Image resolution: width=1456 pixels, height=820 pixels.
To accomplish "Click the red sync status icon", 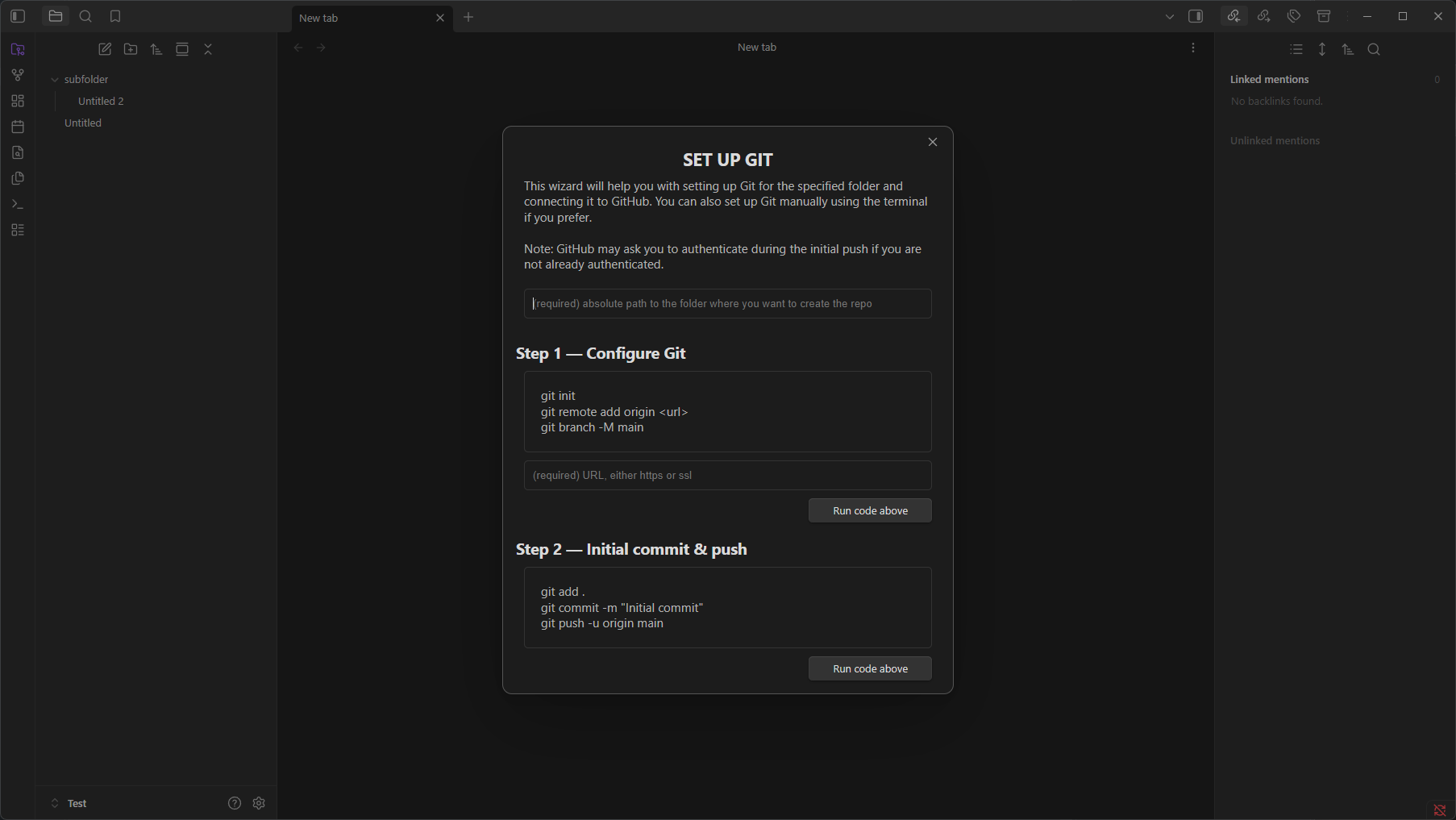I will tap(1440, 810).
